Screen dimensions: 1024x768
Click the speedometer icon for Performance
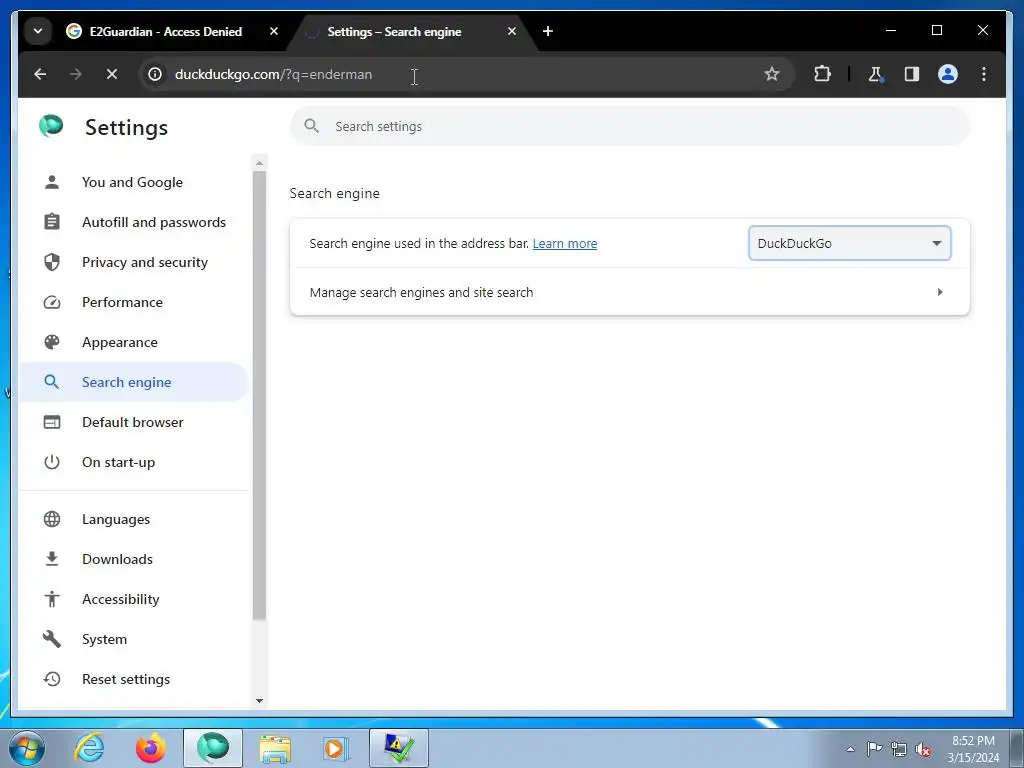(x=52, y=302)
